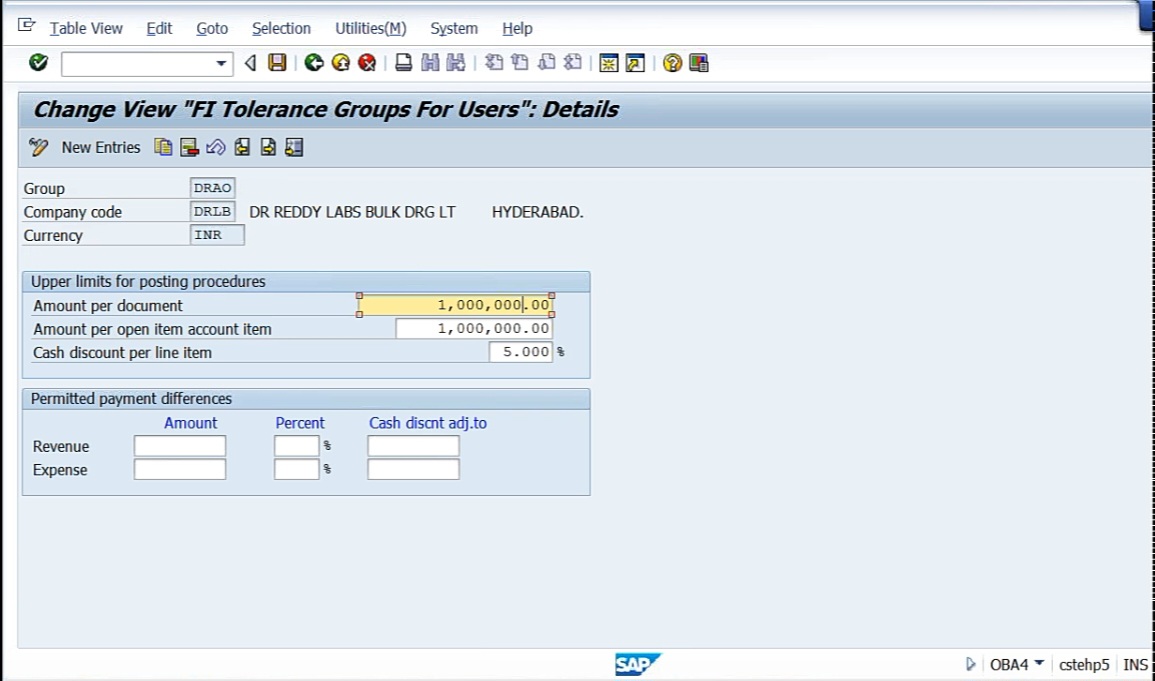Open the System menu
1155x681 pixels.
pos(454,29)
